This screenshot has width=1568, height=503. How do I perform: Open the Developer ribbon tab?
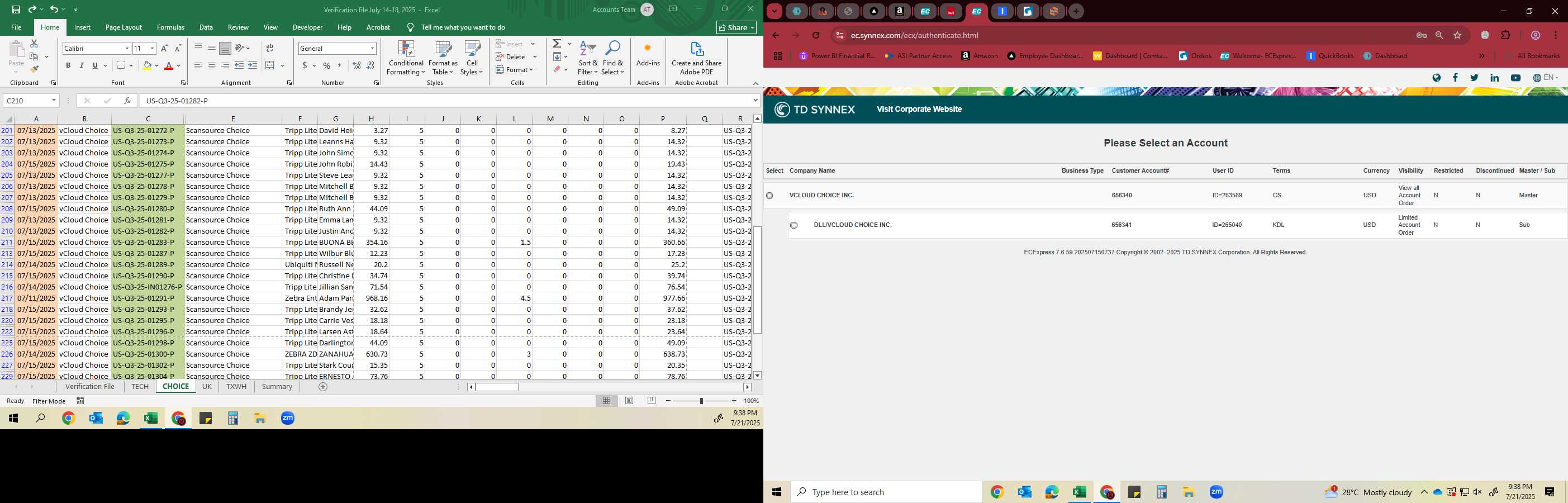(x=307, y=27)
